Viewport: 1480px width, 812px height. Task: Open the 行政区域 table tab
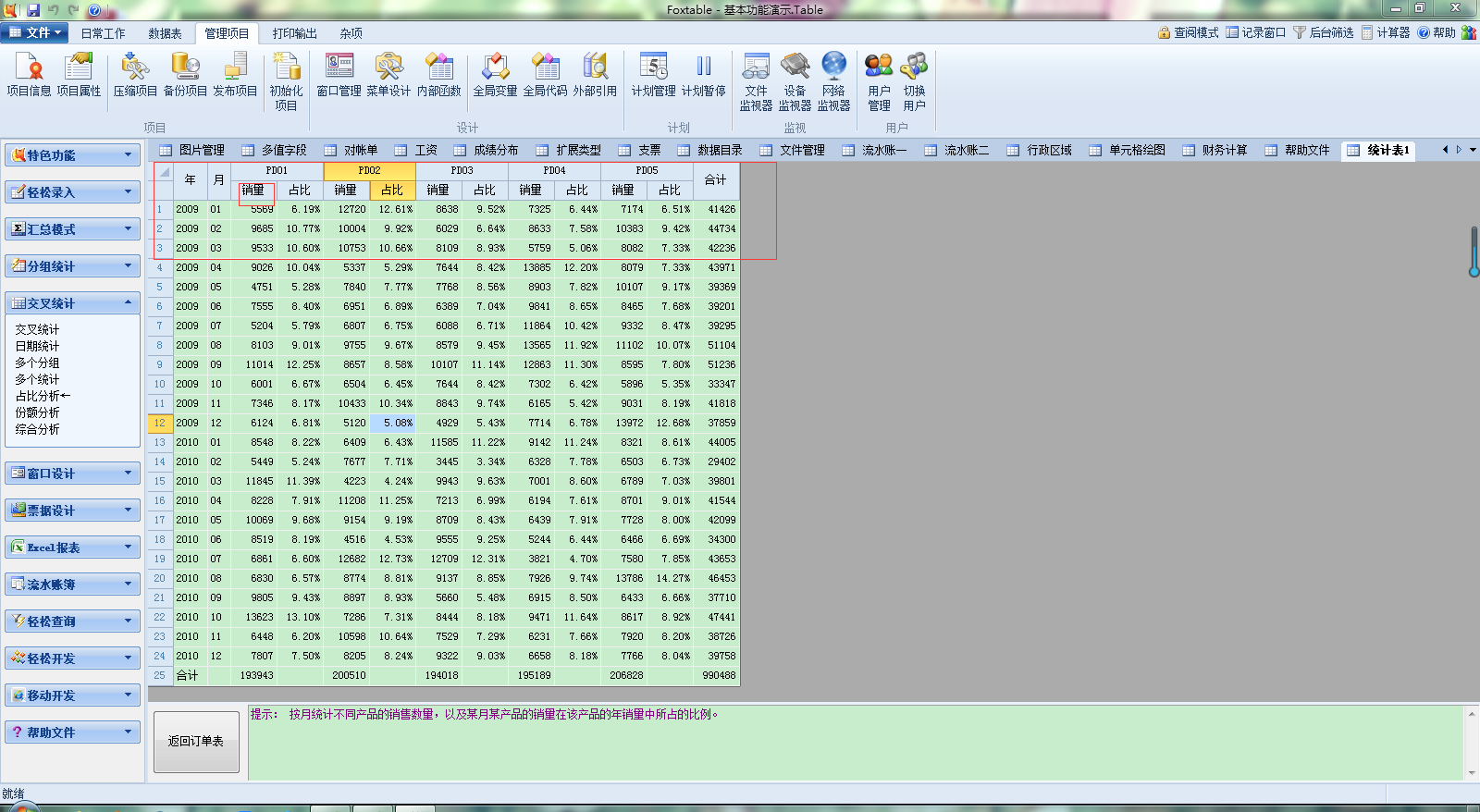1040,150
